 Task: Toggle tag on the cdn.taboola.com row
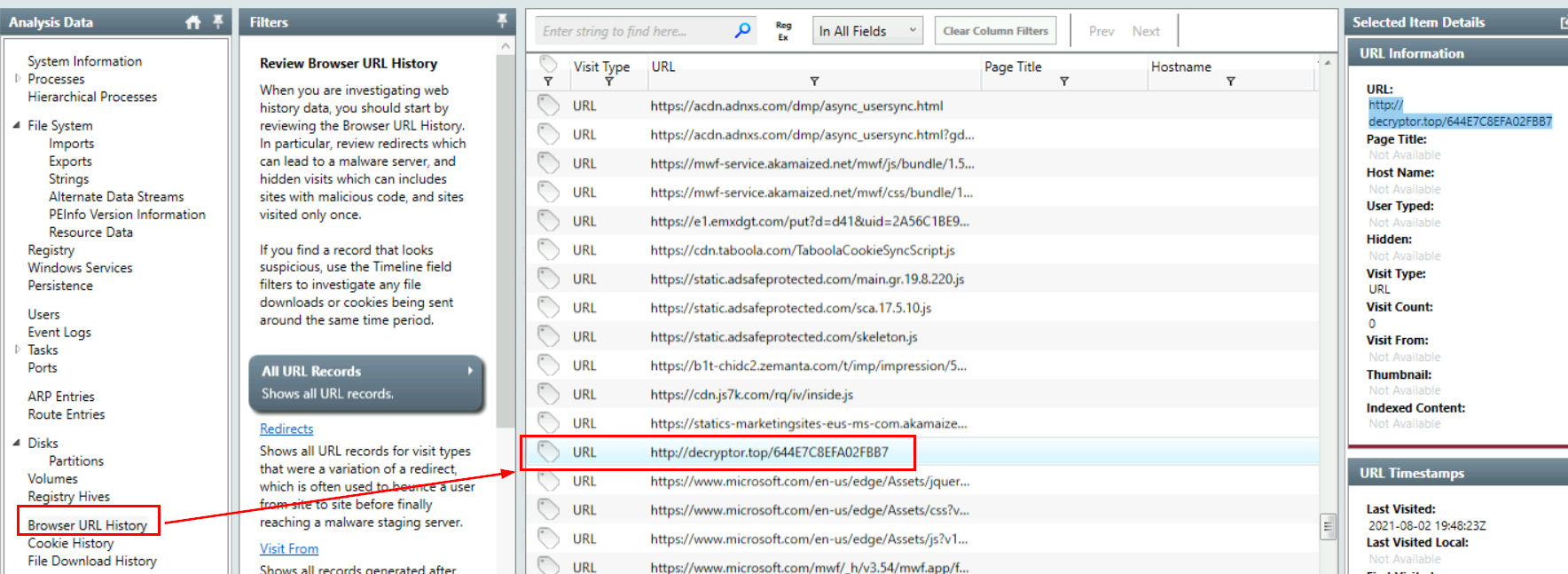pyautogui.click(x=549, y=250)
